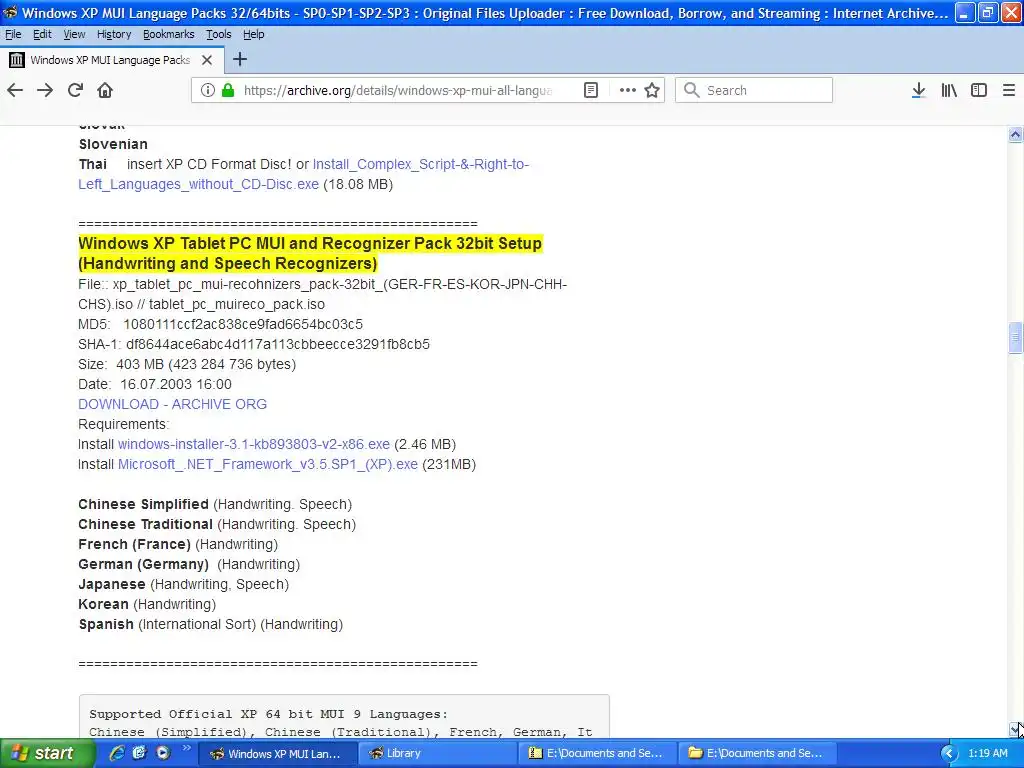Click Spanish (International Sort) entry
1024x768 pixels.
[x=210, y=624]
